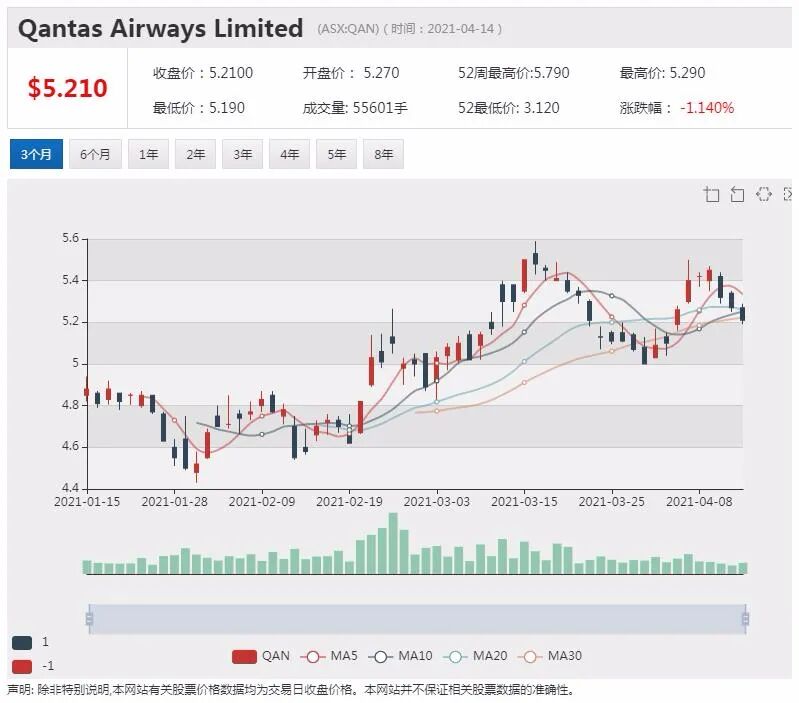Viewport: 799px width, 703px height.
Task: Click the last candlestick on the chart
Action: (742, 314)
